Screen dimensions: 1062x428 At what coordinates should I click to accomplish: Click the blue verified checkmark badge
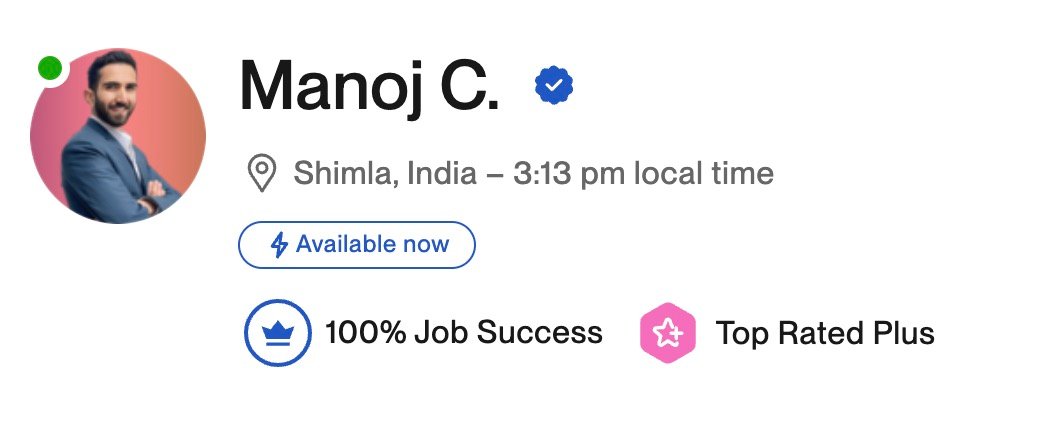554,86
